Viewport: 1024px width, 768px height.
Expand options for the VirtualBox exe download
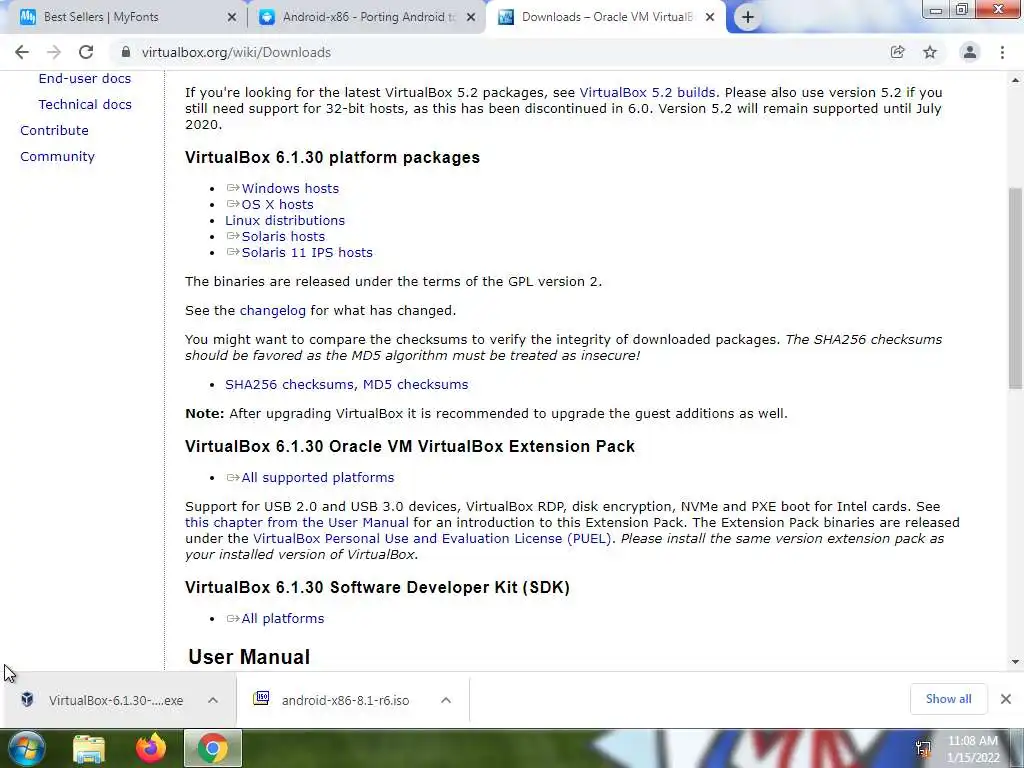(x=213, y=700)
